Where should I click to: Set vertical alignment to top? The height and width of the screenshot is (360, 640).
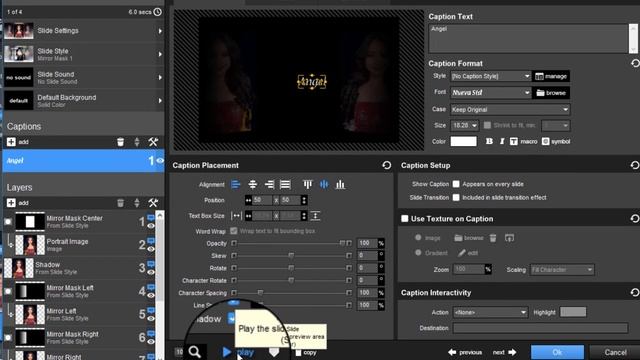pos(307,184)
